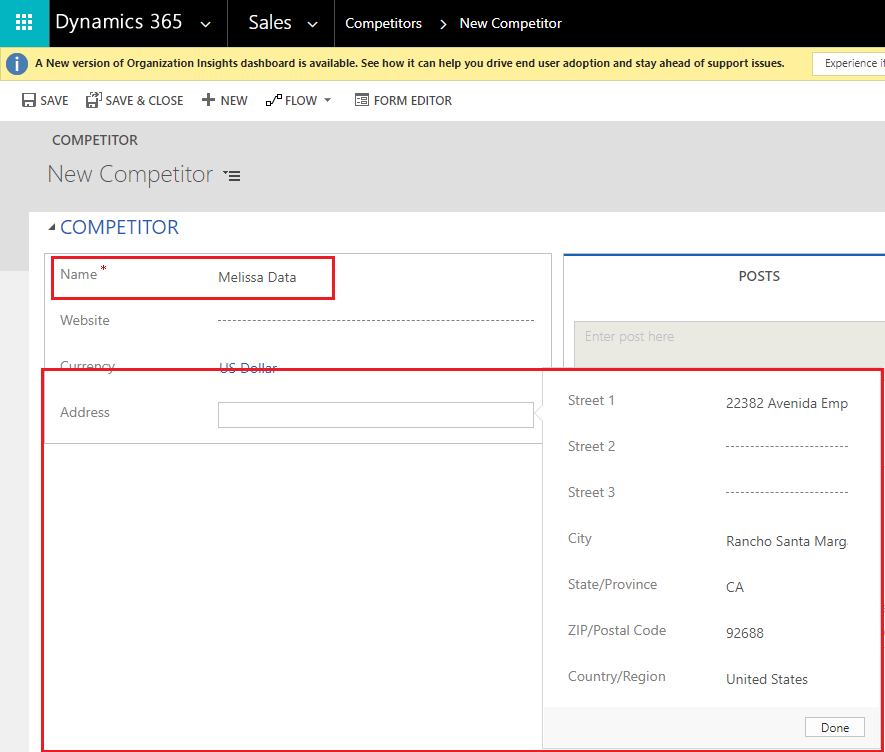The width and height of the screenshot is (885, 752).
Task: Click the FLOW command label
Action: coord(301,100)
